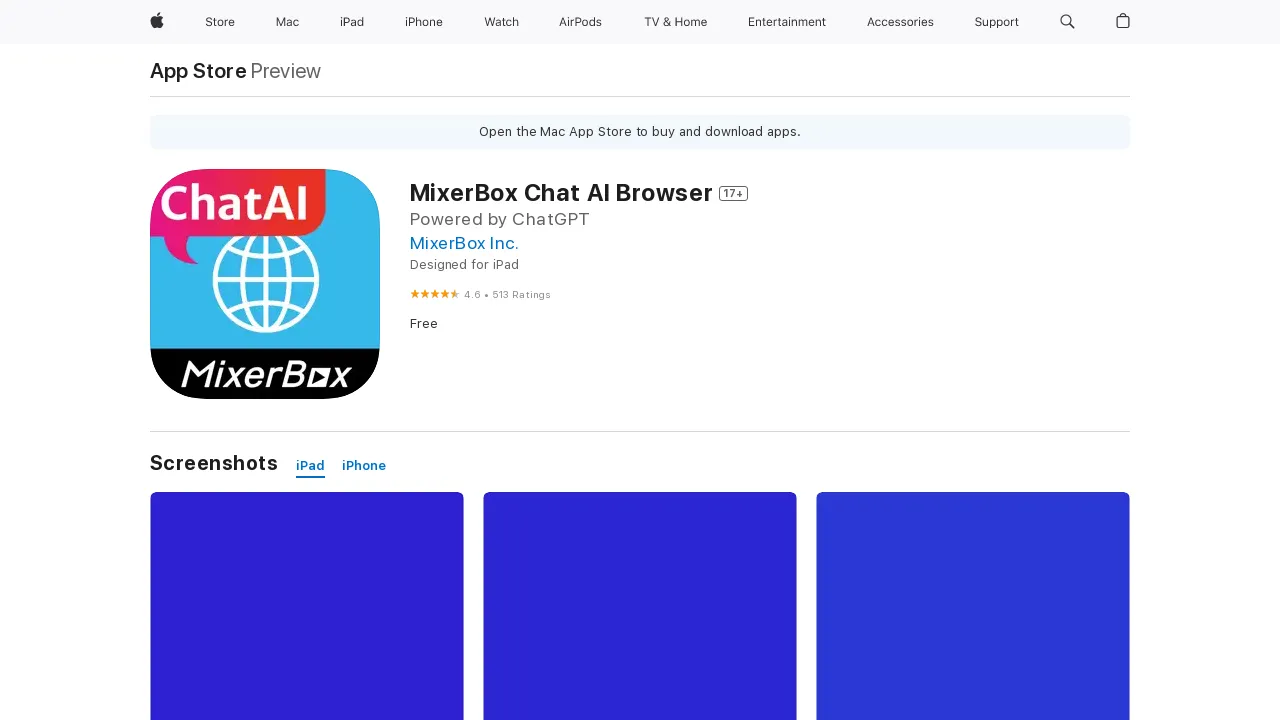Click the App Store Preview link
The height and width of the screenshot is (720, 1280).
coord(197,71)
